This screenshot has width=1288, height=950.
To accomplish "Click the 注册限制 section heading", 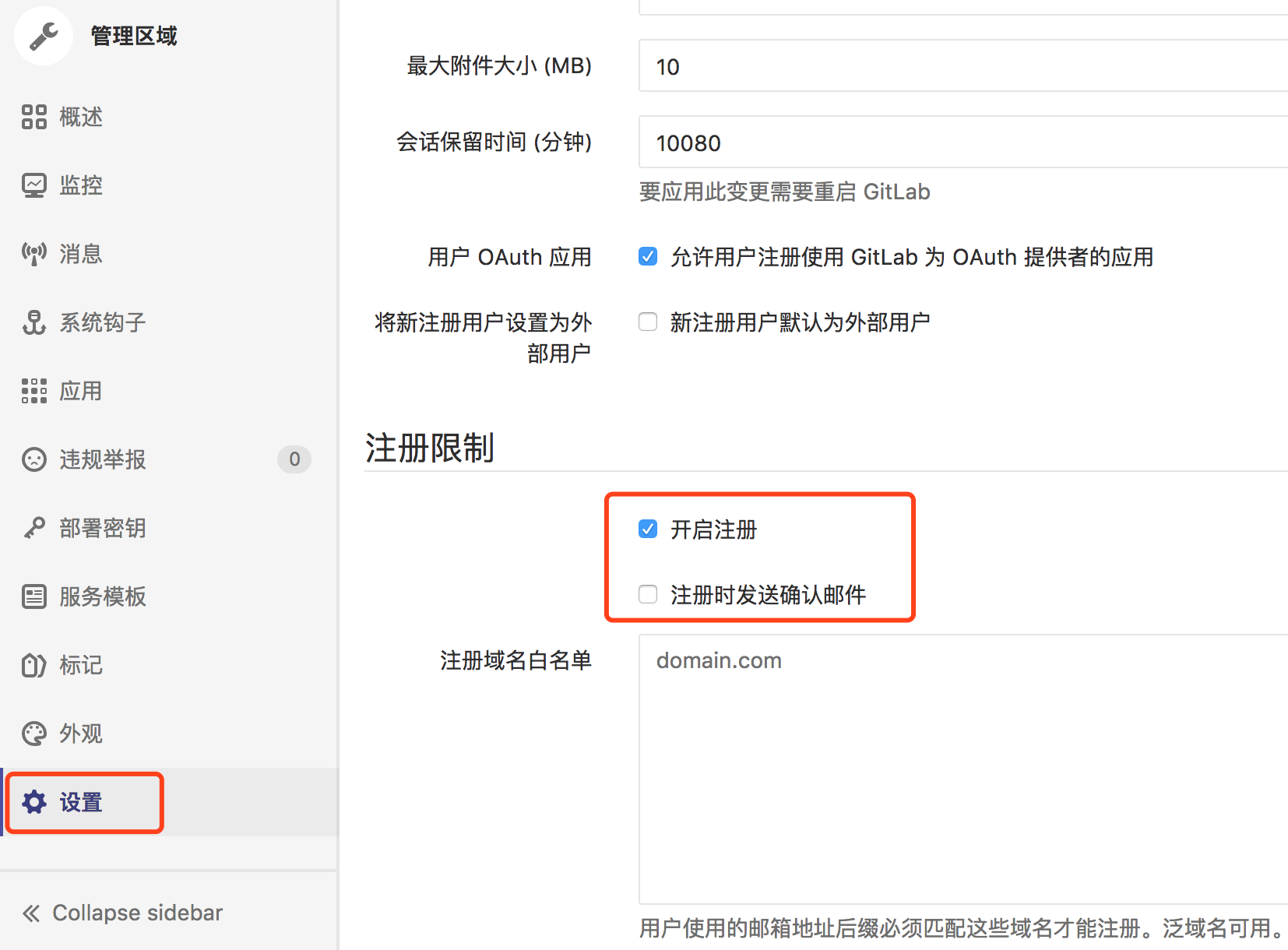I will (x=430, y=448).
